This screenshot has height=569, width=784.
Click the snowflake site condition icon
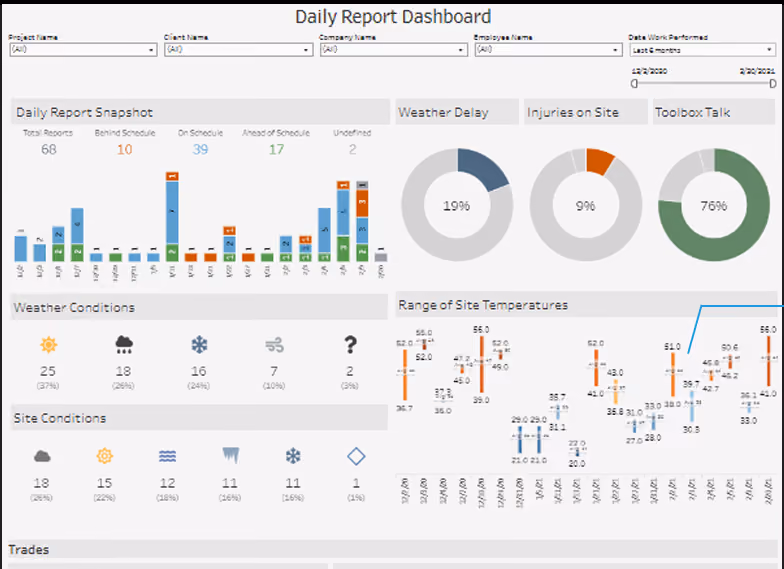click(293, 456)
